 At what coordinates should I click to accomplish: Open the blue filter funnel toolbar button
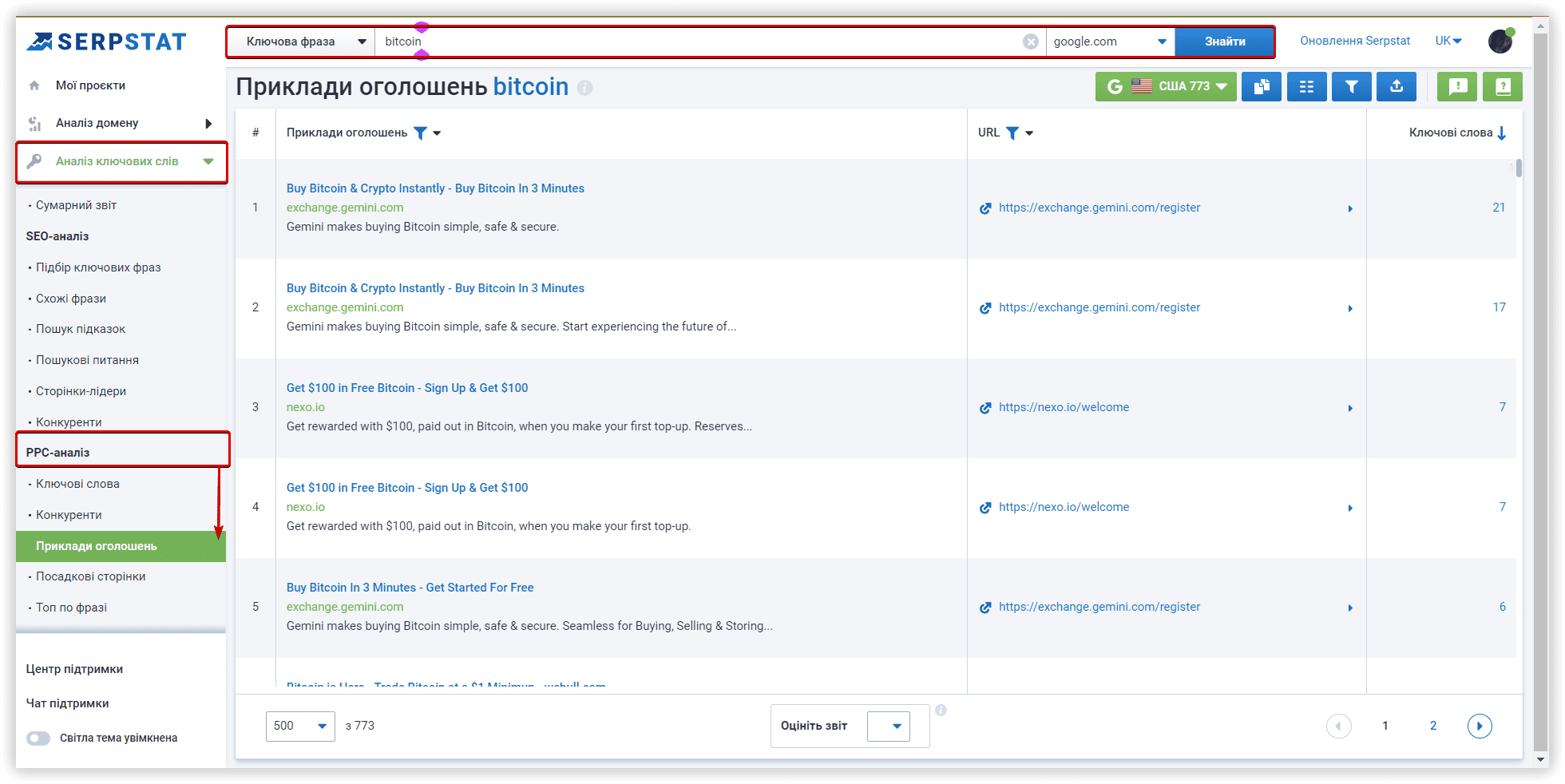(x=1351, y=86)
